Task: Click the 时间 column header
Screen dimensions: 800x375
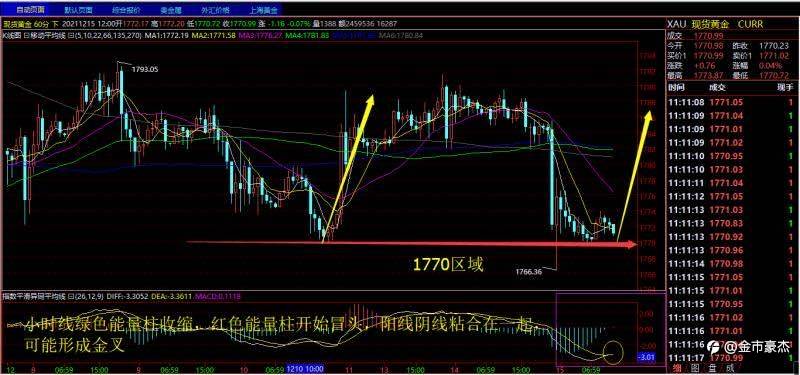Action: pos(677,88)
